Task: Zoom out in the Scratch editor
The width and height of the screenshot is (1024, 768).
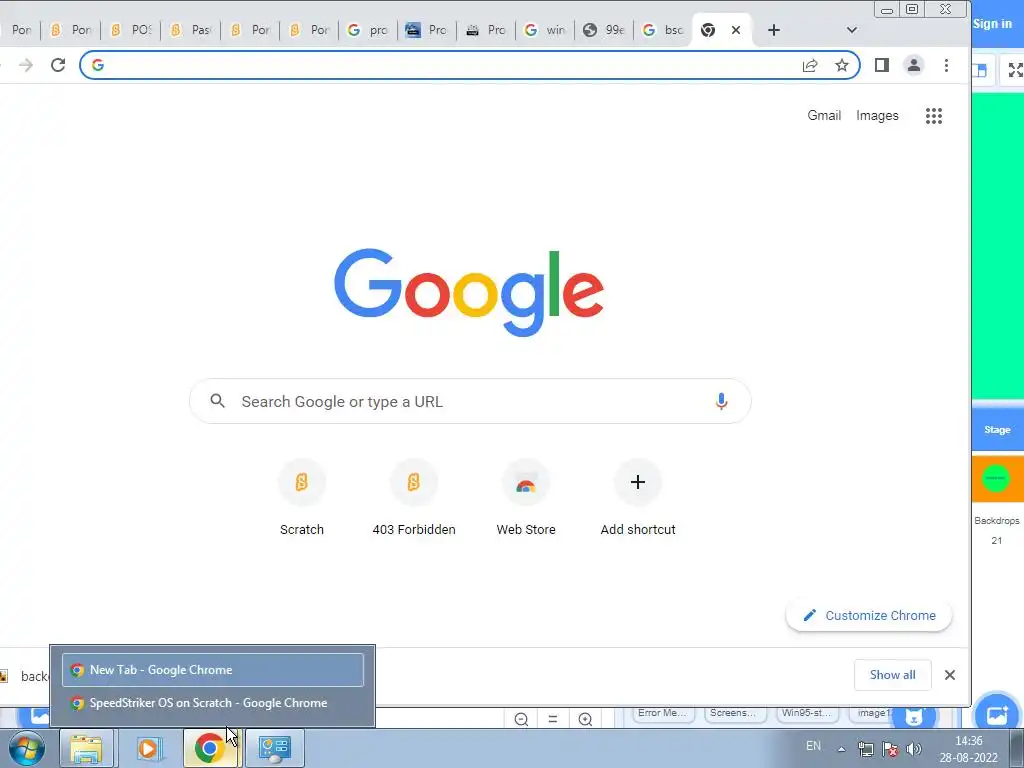Action: point(521,719)
